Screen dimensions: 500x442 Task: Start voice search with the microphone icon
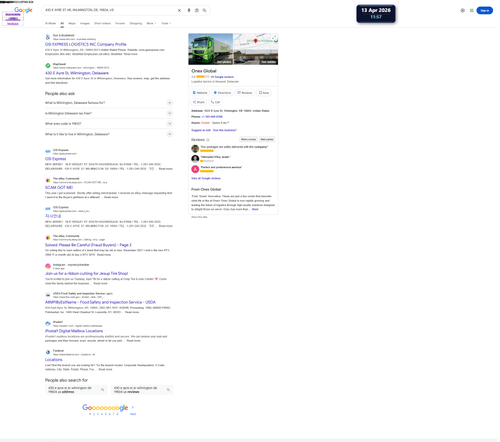(x=189, y=10)
